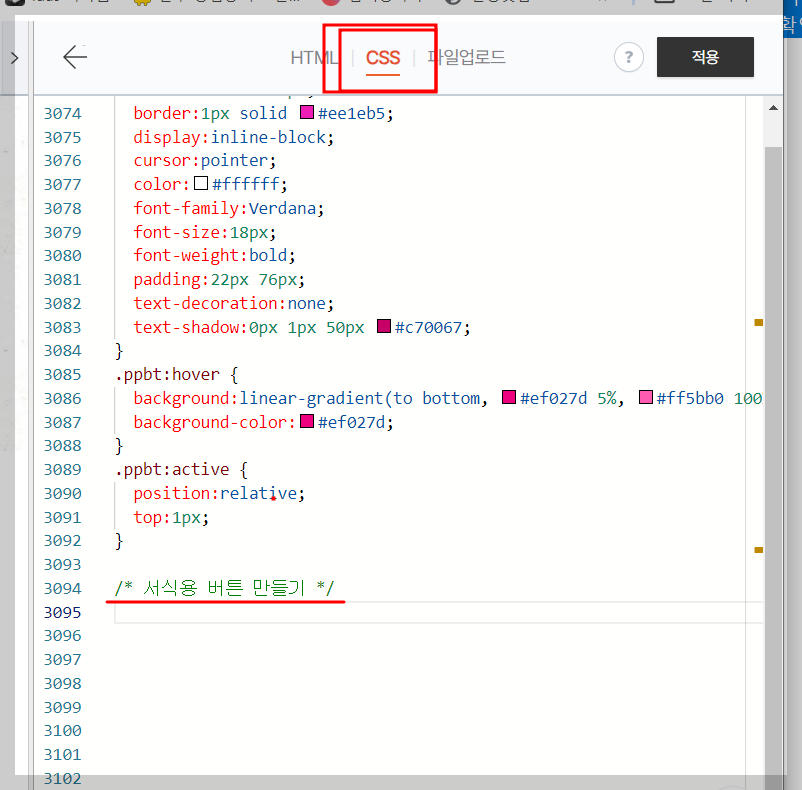The image size is (802, 790).
Task: Click the font-weight:bold line
Action: (214, 255)
